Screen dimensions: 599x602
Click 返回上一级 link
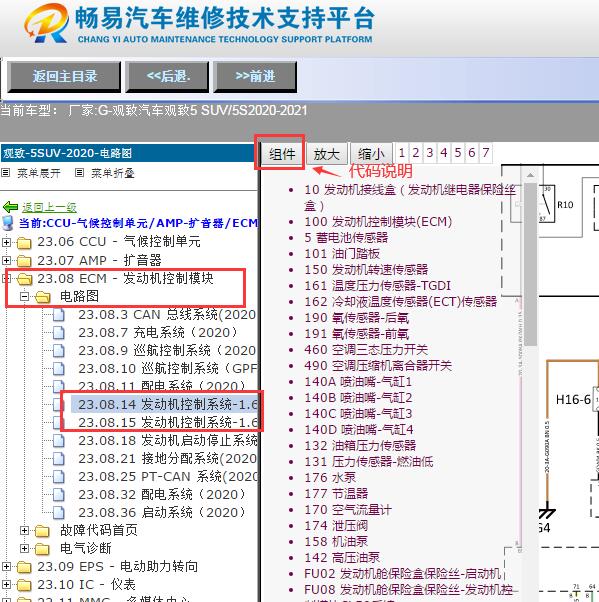49,208
